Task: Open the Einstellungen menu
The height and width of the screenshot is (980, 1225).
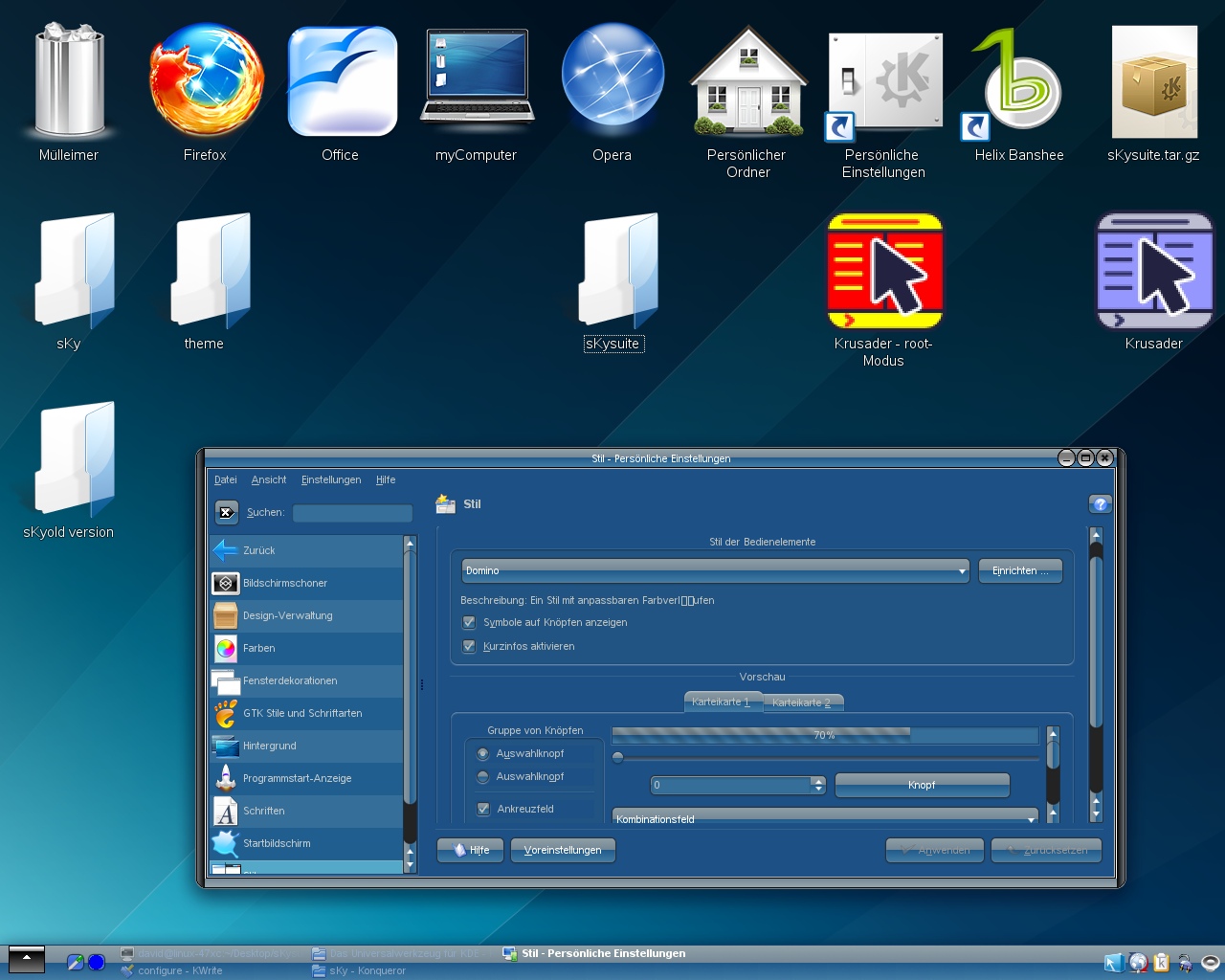Action: tap(331, 479)
